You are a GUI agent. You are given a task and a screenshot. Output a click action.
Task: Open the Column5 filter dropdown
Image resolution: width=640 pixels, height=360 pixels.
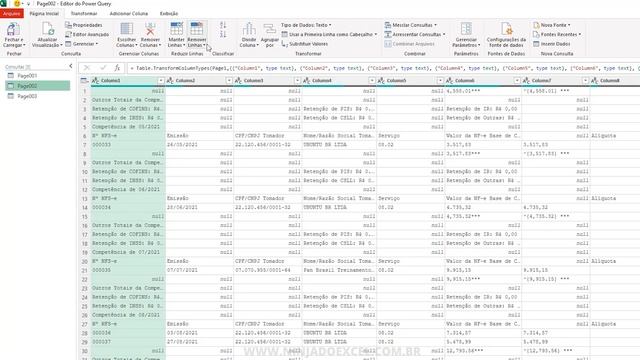(x=440, y=81)
